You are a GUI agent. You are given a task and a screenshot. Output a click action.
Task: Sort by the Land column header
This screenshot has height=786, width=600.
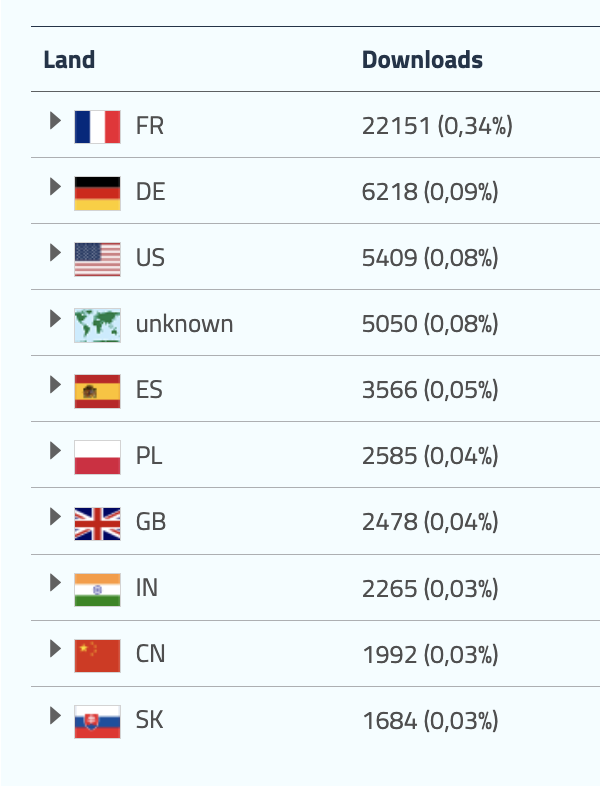point(69,60)
